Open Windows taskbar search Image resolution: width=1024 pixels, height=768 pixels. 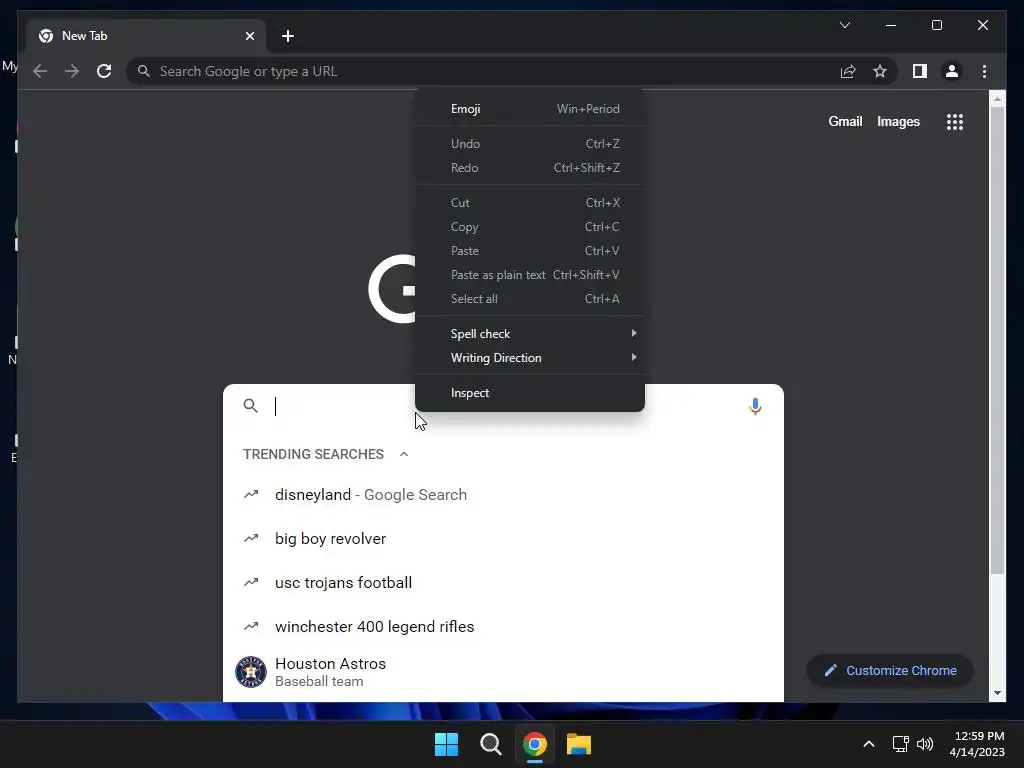[490, 744]
